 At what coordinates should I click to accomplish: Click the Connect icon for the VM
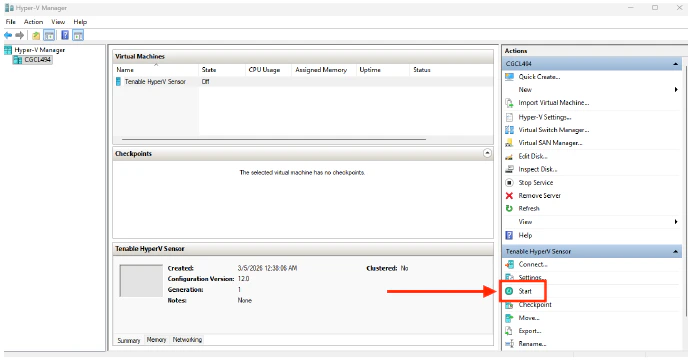tap(509, 264)
